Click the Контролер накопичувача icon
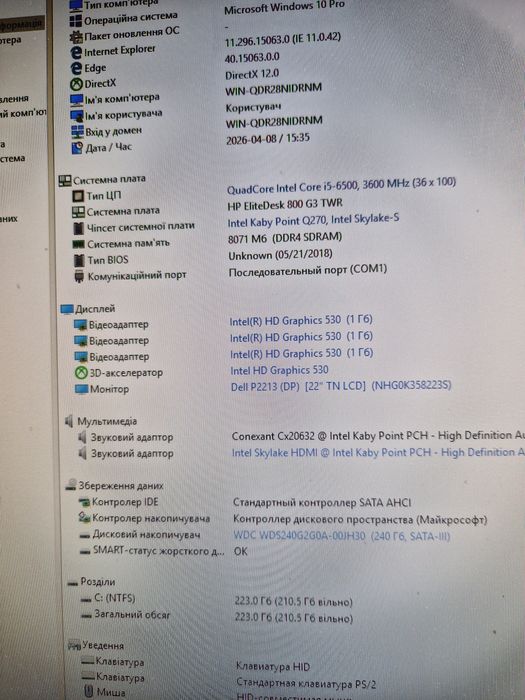This screenshot has height=700, width=525. (84, 518)
